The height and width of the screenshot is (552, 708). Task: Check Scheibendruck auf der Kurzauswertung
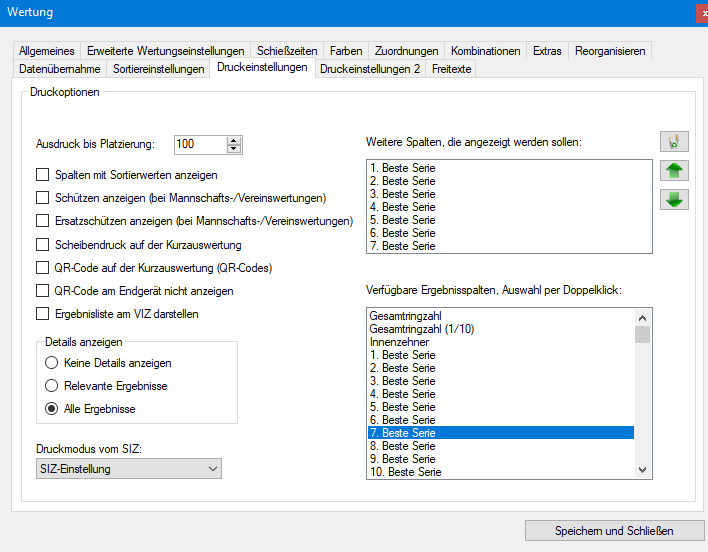[42, 244]
